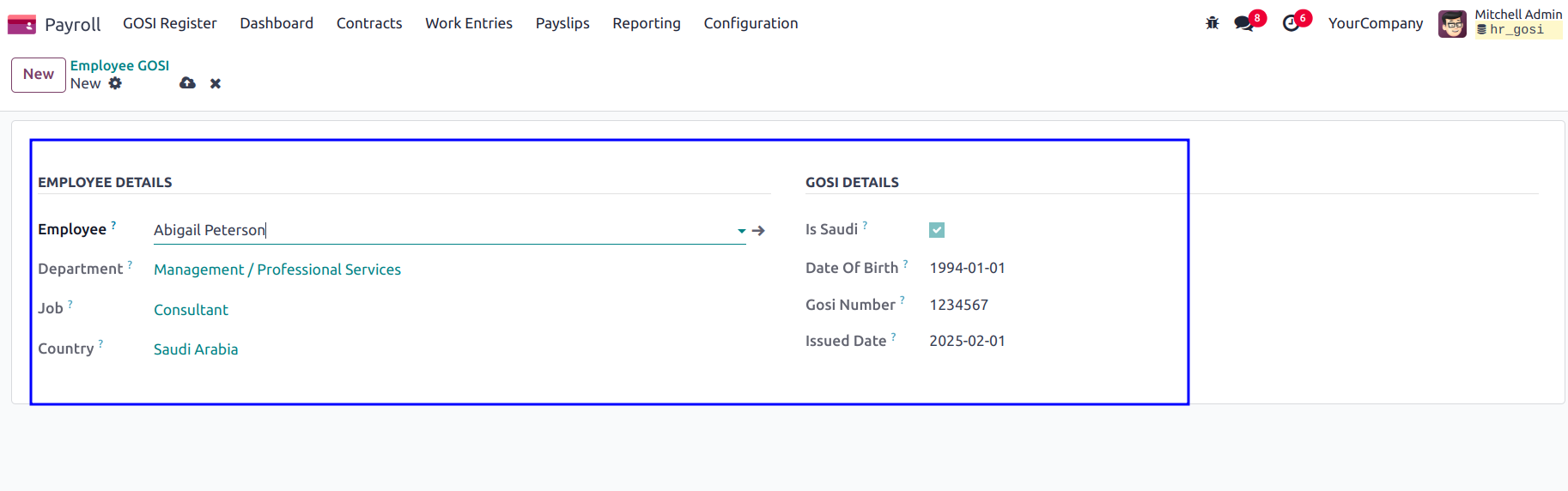The height and width of the screenshot is (491, 1568).
Task: Open the debug bug icon menu
Action: pyautogui.click(x=1212, y=23)
